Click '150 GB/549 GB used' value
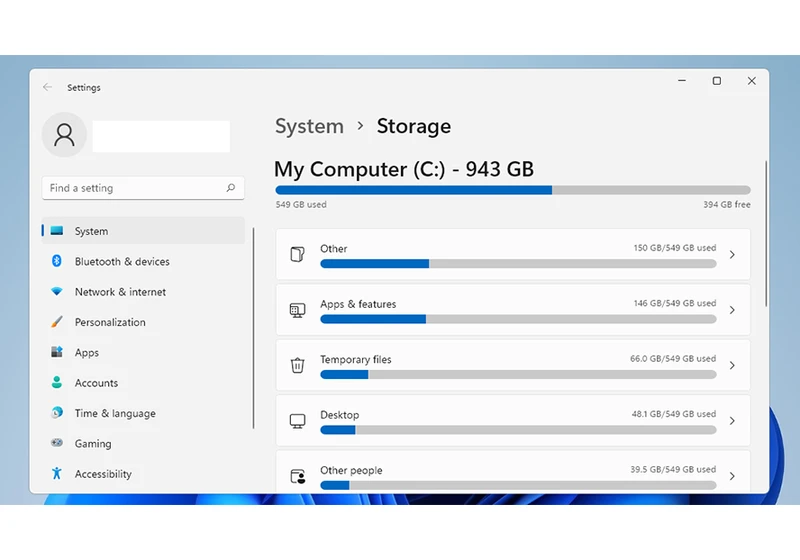This screenshot has width=800, height=560. (x=674, y=248)
